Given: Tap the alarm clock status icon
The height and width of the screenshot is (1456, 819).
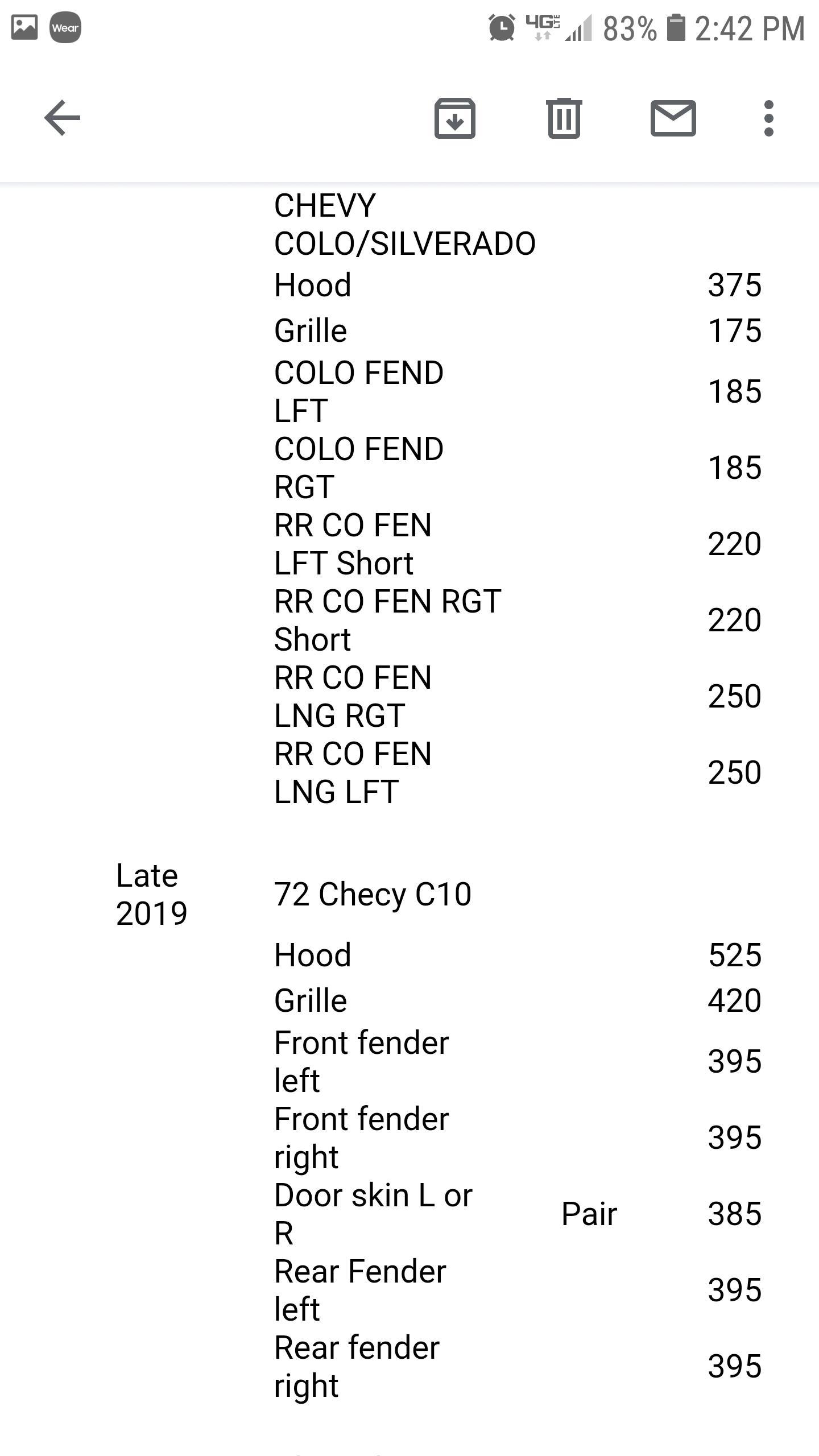Looking at the screenshot, I should (x=502, y=27).
